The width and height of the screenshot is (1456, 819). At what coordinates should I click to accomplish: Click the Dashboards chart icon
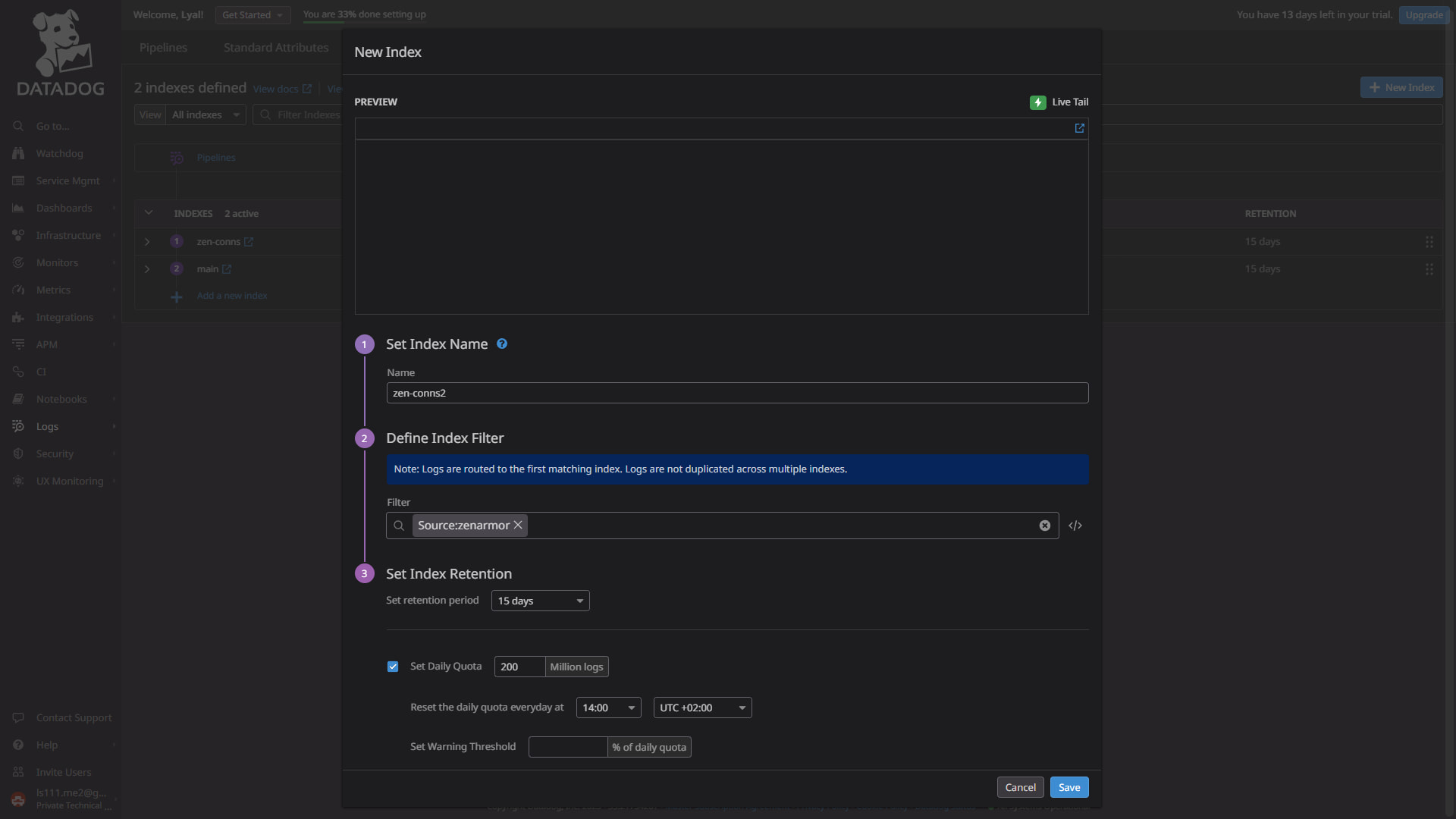18,208
